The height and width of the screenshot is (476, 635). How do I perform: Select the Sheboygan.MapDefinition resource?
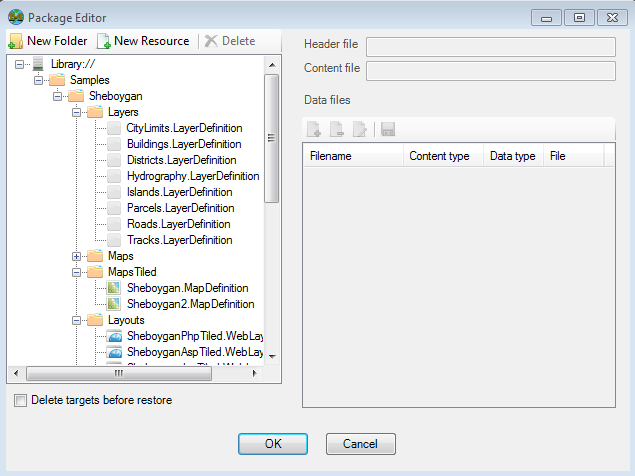pyautogui.click(x=187, y=288)
